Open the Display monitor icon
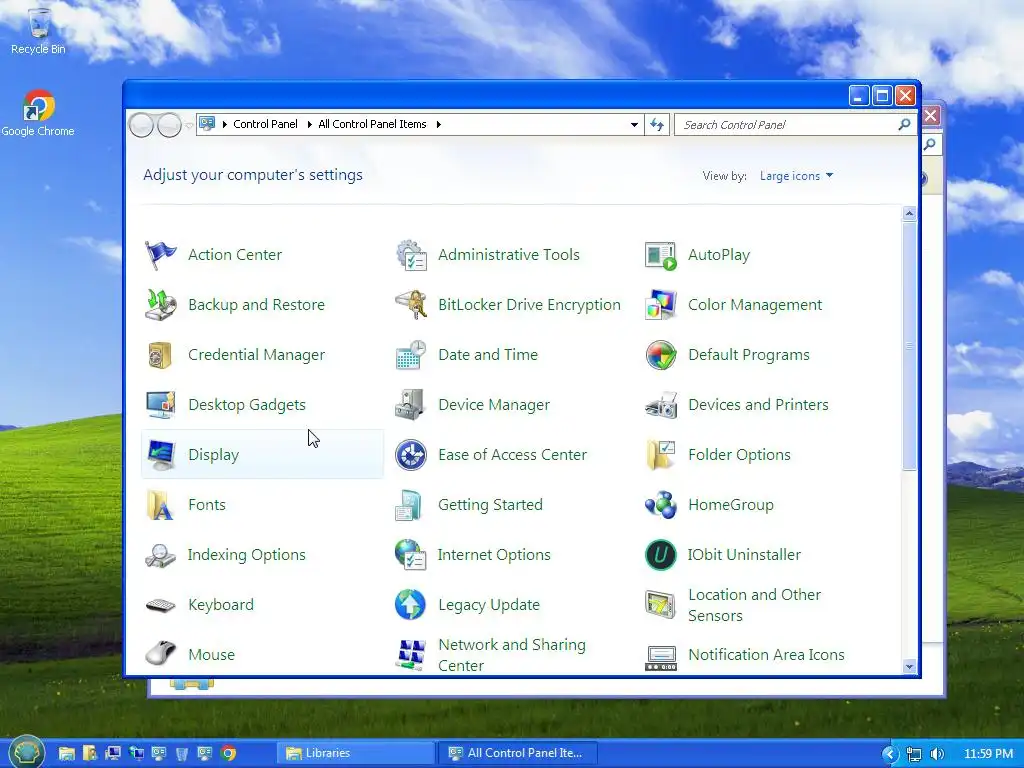The height and width of the screenshot is (768, 1024). pyautogui.click(x=161, y=455)
